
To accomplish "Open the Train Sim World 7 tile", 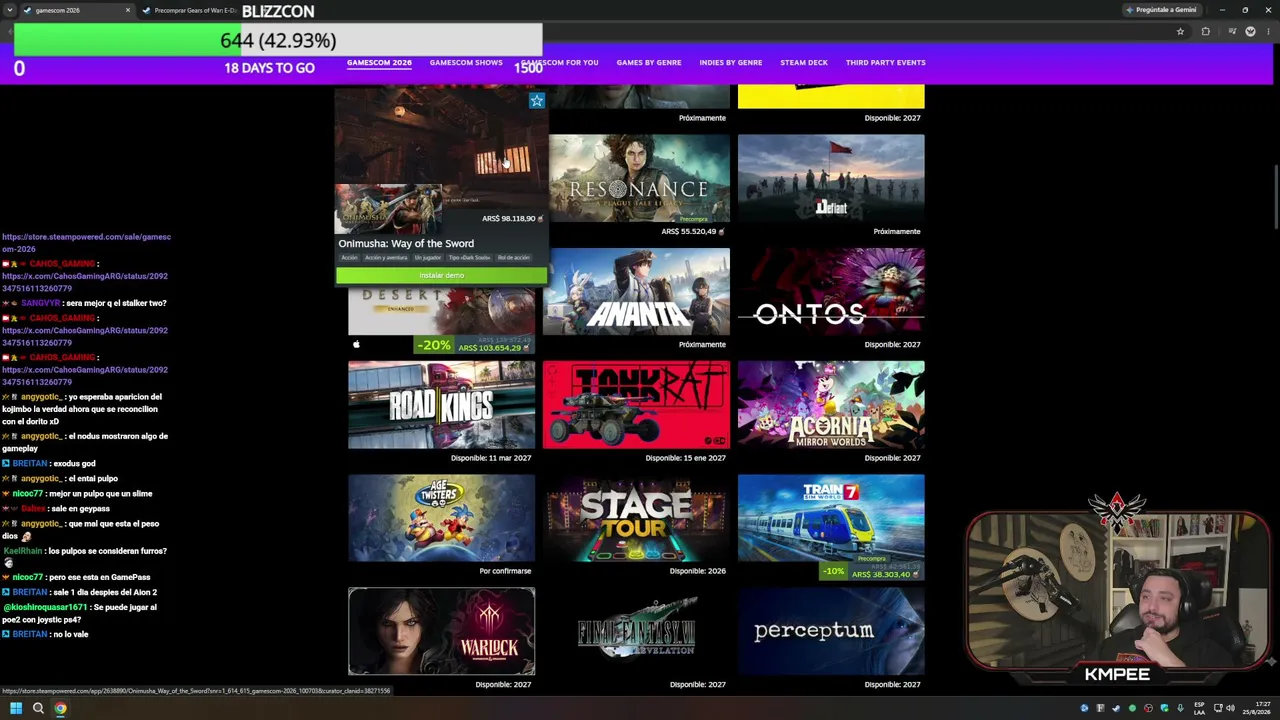I will click(x=831, y=518).
